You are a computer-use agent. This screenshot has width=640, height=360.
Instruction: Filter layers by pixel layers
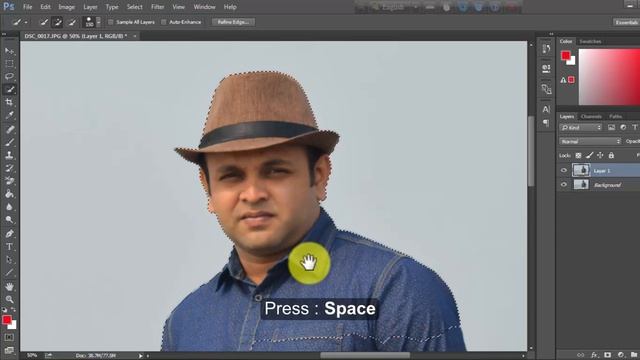pyautogui.click(x=611, y=128)
